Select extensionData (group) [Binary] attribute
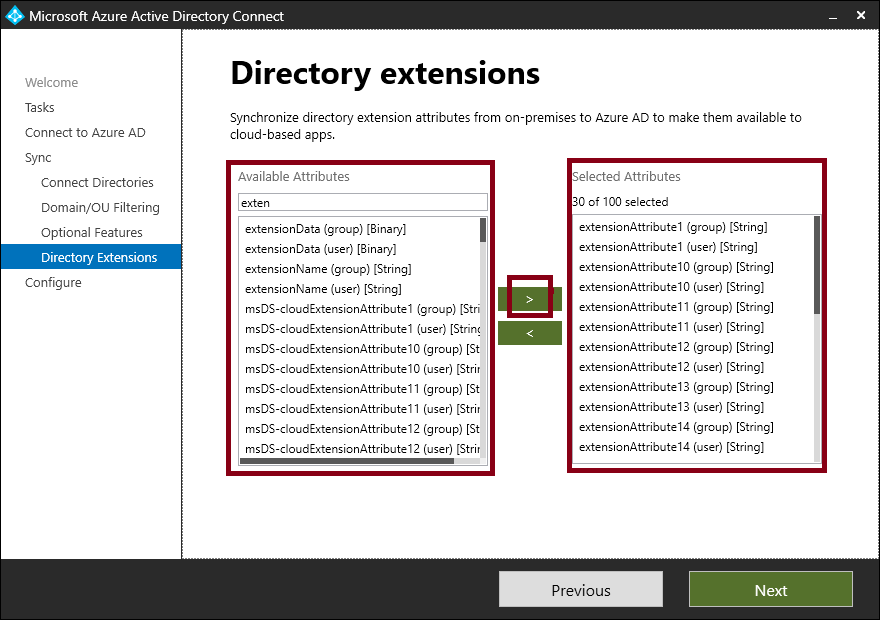 326,229
